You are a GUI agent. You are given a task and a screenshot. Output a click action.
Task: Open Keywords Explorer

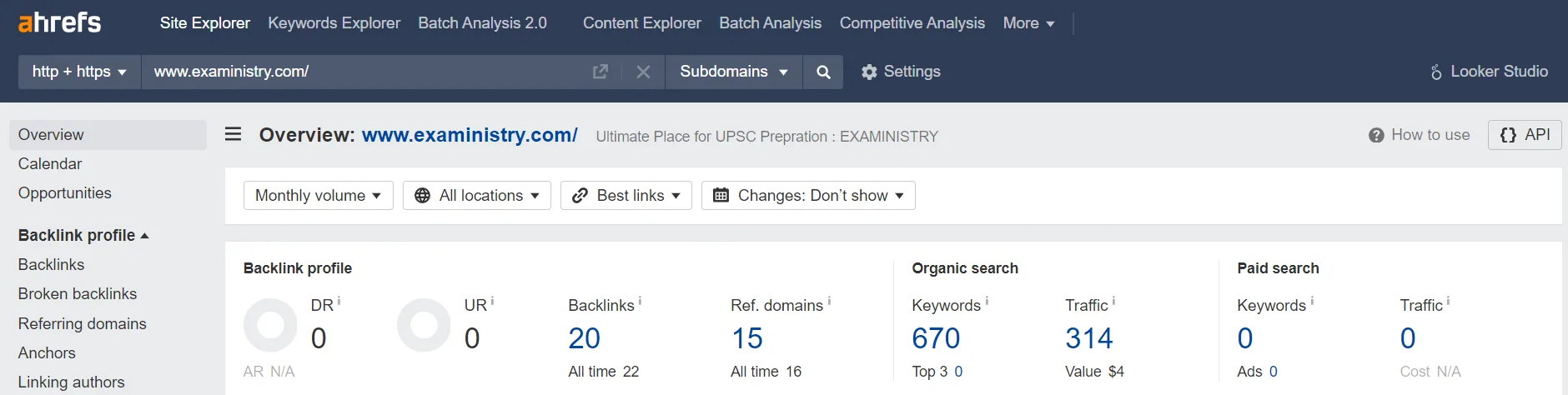(x=334, y=23)
